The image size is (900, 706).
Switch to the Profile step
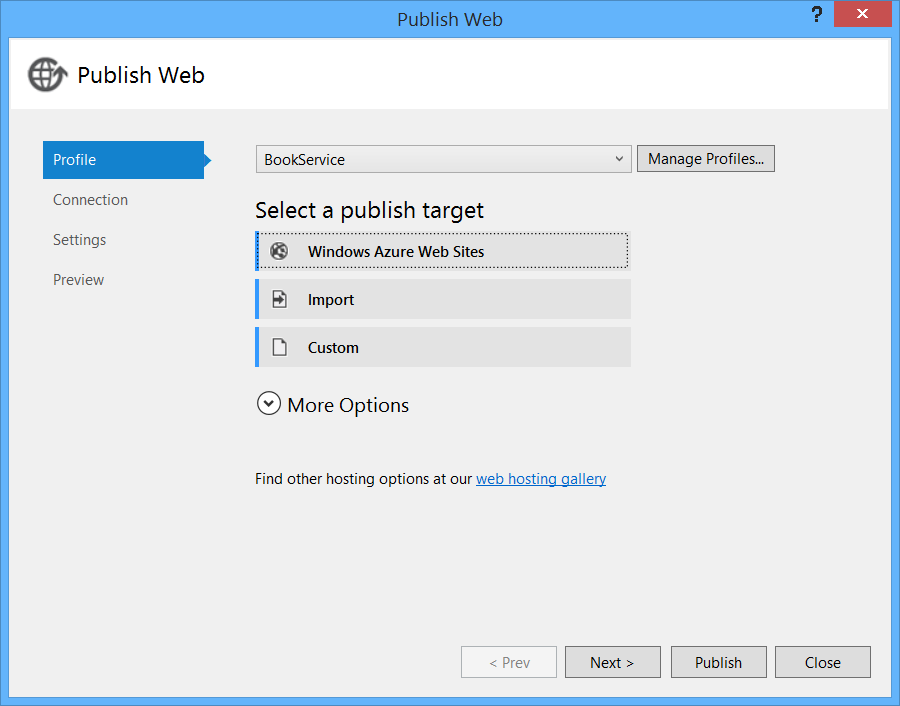click(123, 160)
